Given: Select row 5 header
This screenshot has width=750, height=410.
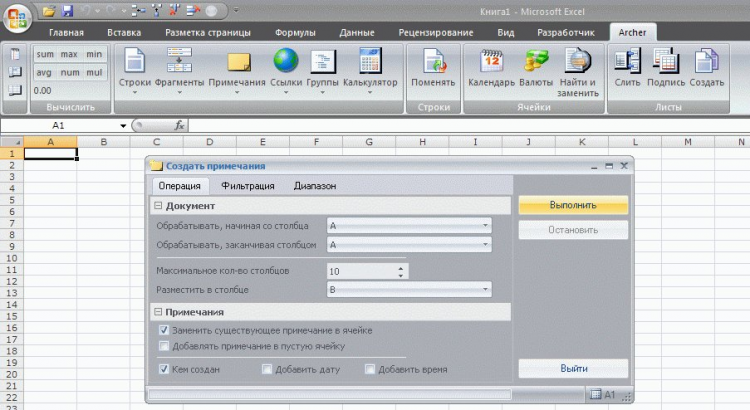Looking at the screenshot, I should pyautogui.click(x=11, y=200).
